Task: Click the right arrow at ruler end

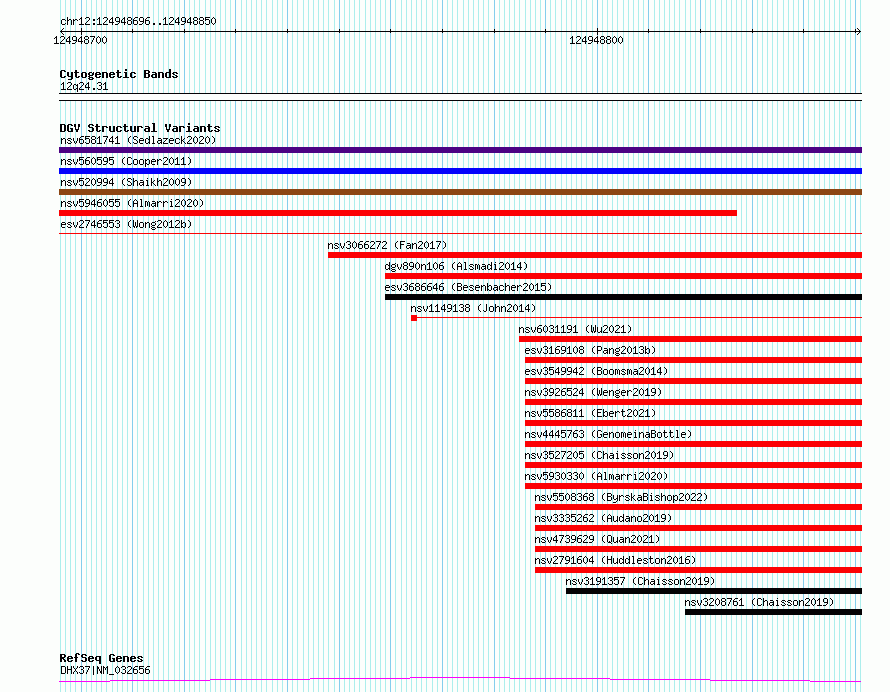Action: coord(858,32)
